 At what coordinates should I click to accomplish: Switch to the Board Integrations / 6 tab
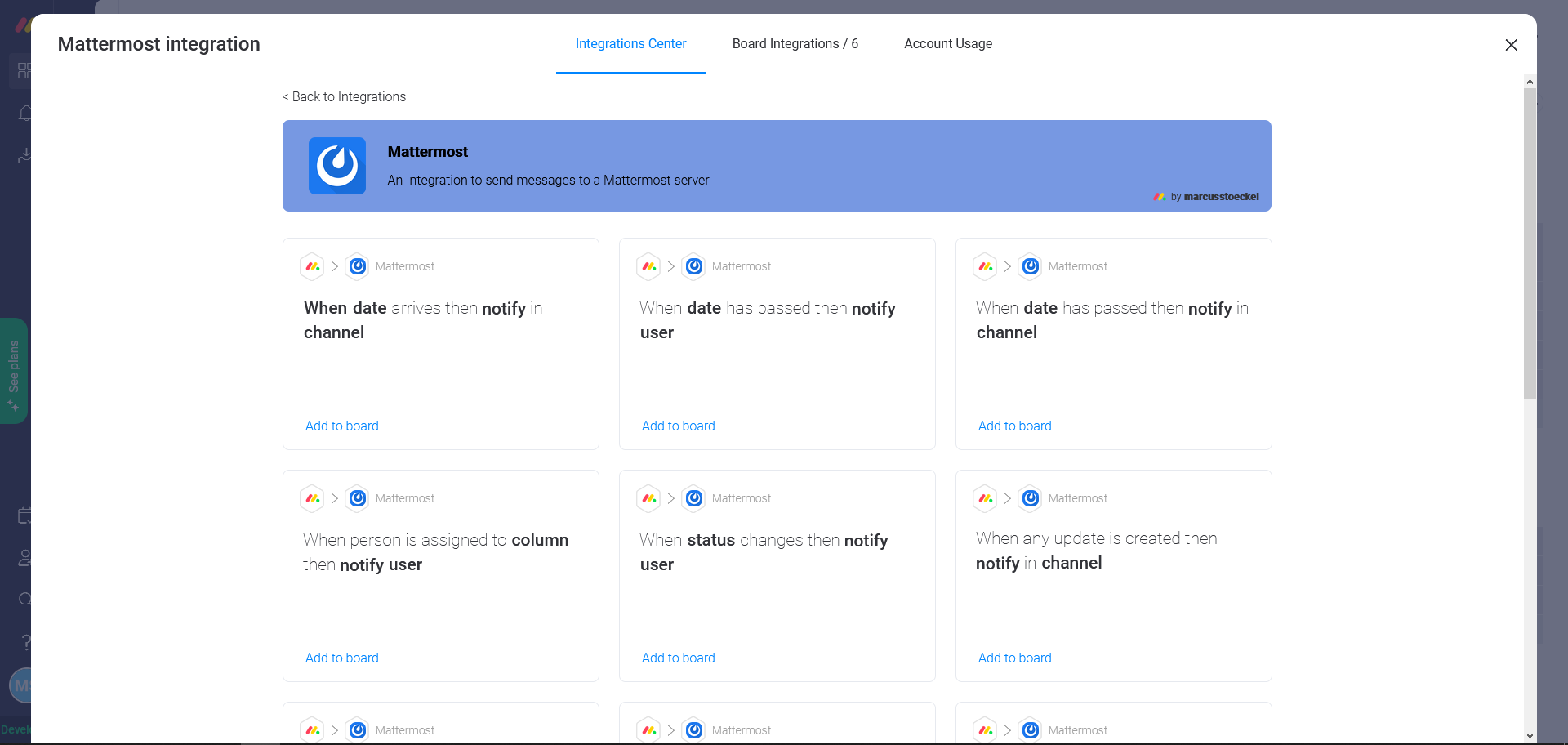(x=795, y=44)
